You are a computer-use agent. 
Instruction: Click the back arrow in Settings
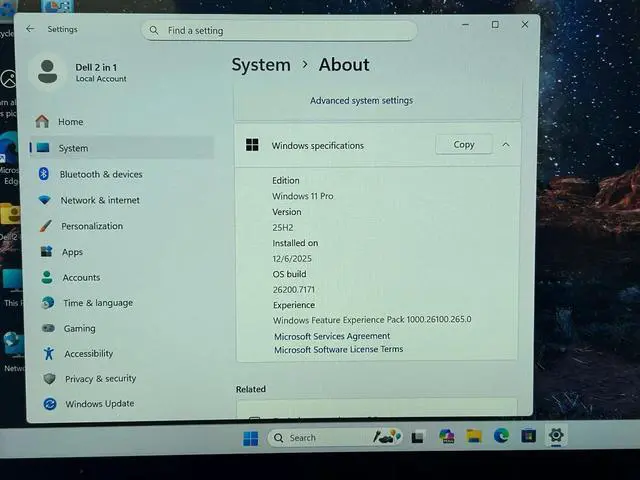(30, 29)
